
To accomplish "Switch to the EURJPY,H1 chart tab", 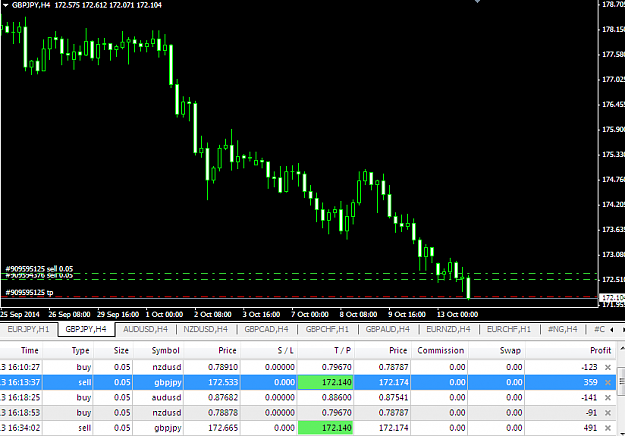I will [28, 329].
